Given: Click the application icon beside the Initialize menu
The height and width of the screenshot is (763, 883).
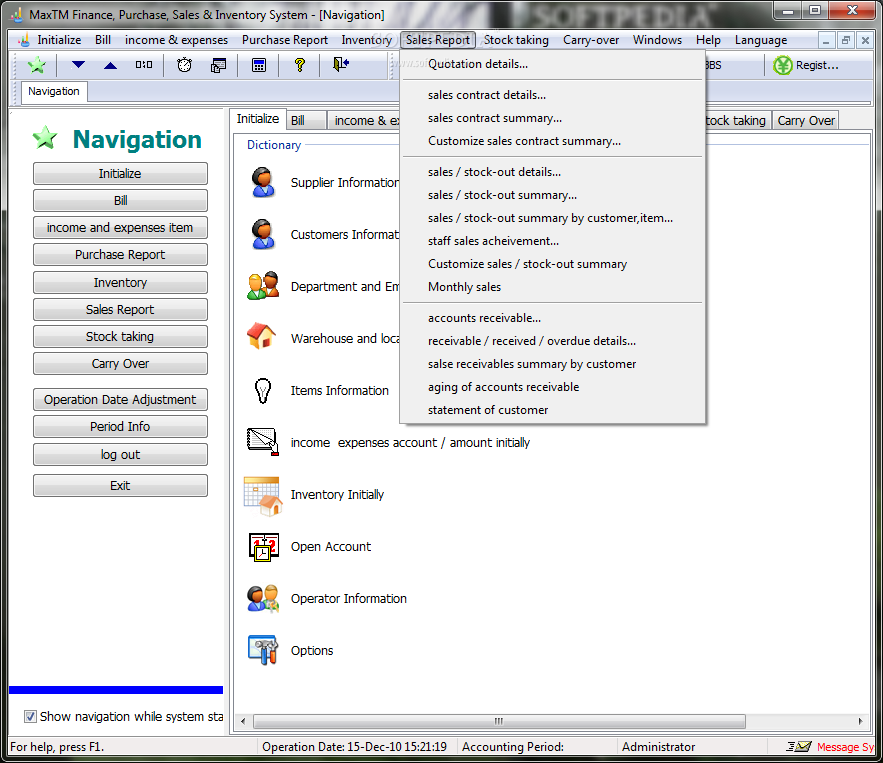Looking at the screenshot, I should pos(24,40).
